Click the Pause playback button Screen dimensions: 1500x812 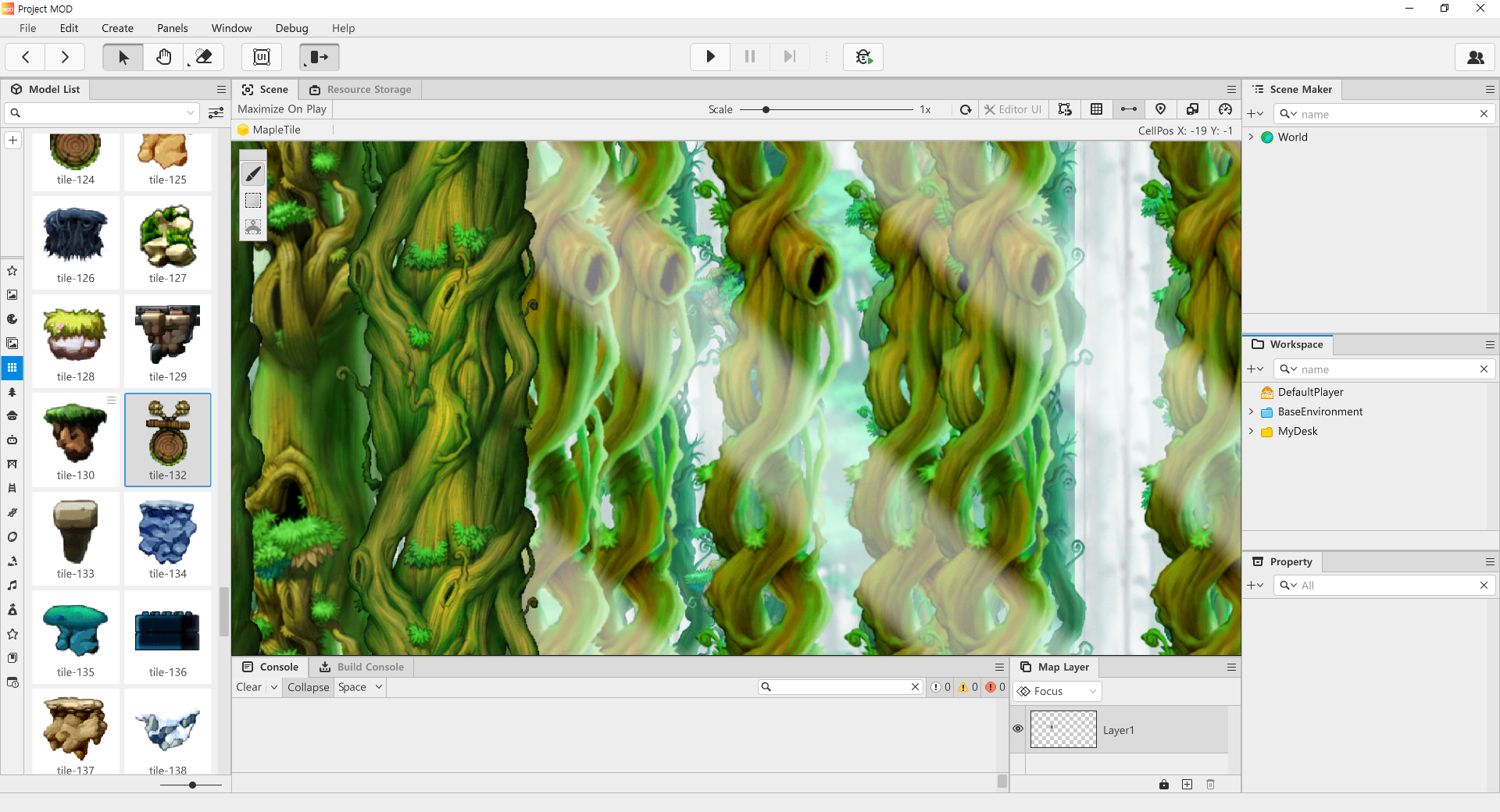[750, 57]
